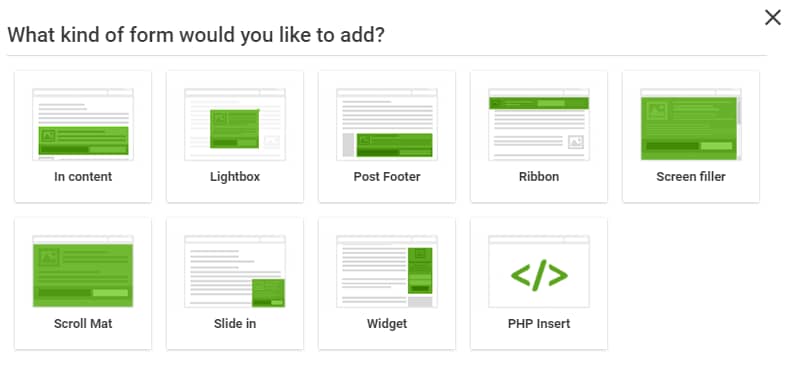Select the PHP Insert code brackets icon
Screen dimensions: 785x368
coord(539,275)
